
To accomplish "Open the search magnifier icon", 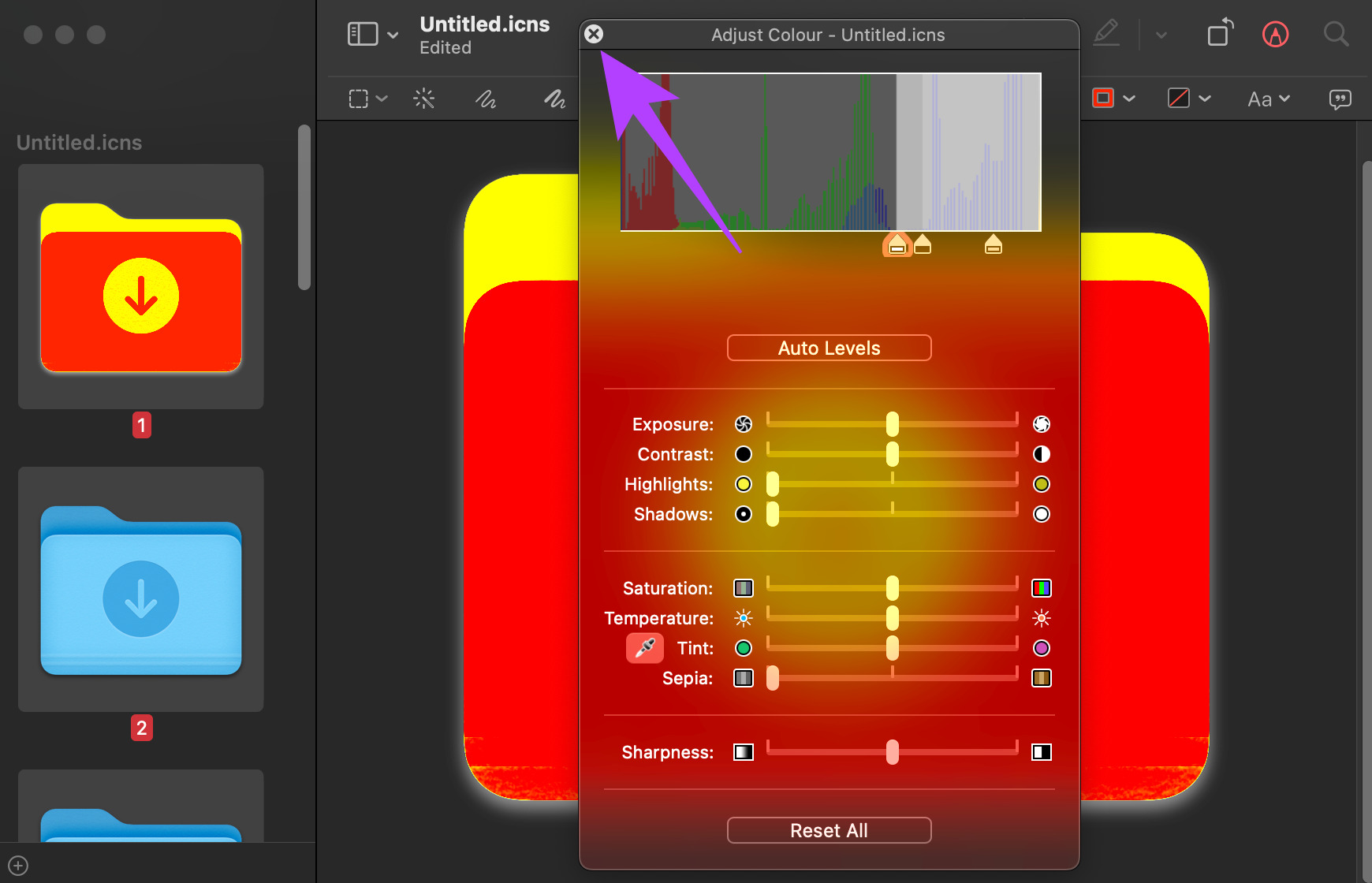I will tap(1336, 34).
